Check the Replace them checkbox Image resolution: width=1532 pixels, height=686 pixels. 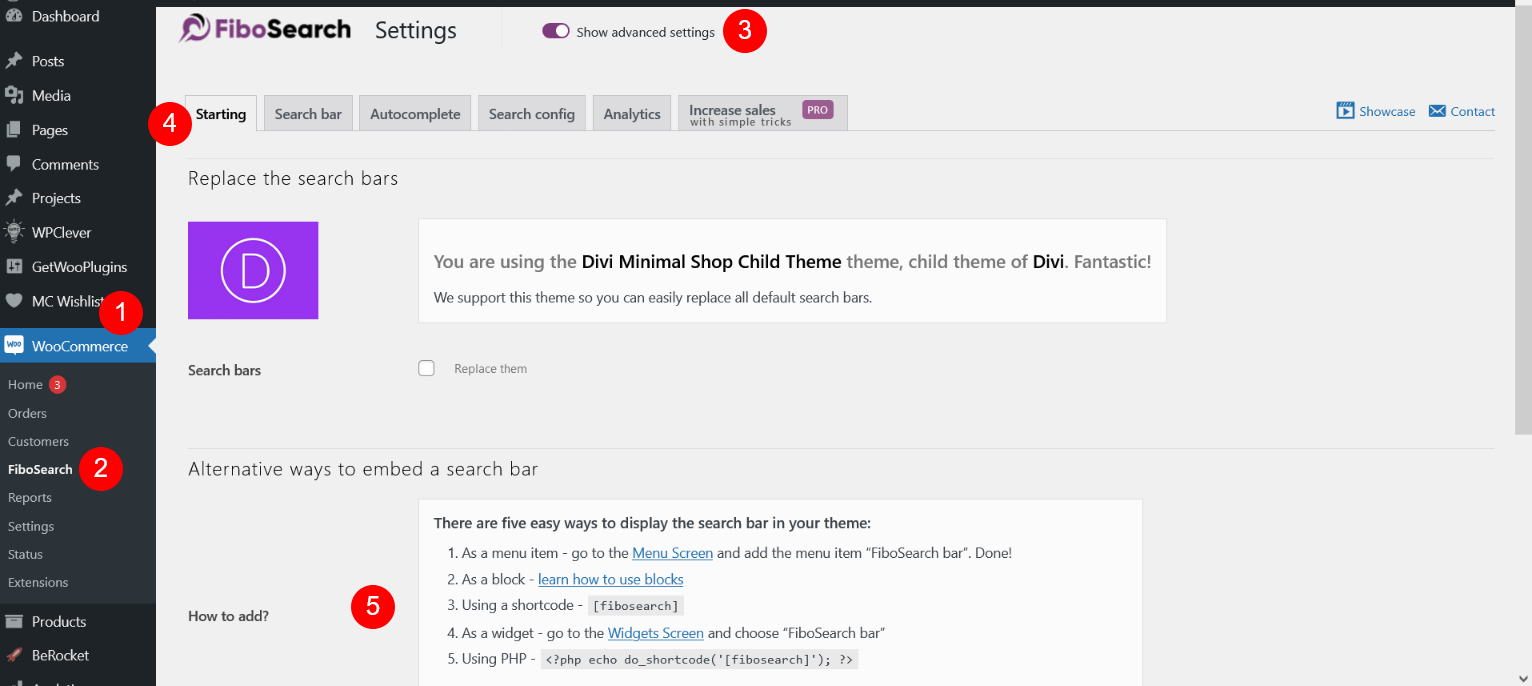pyautogui.click(x=427, y=368)
